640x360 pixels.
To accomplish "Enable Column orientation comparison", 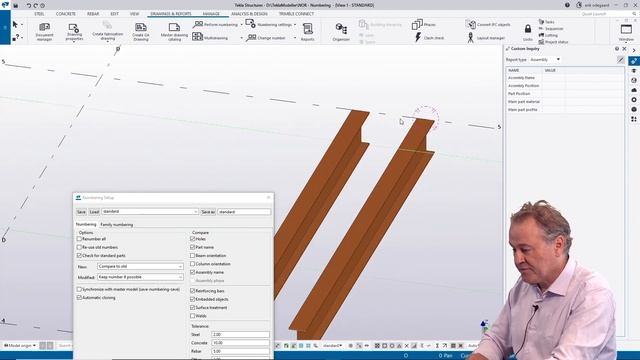I will (x=193, y=264).
